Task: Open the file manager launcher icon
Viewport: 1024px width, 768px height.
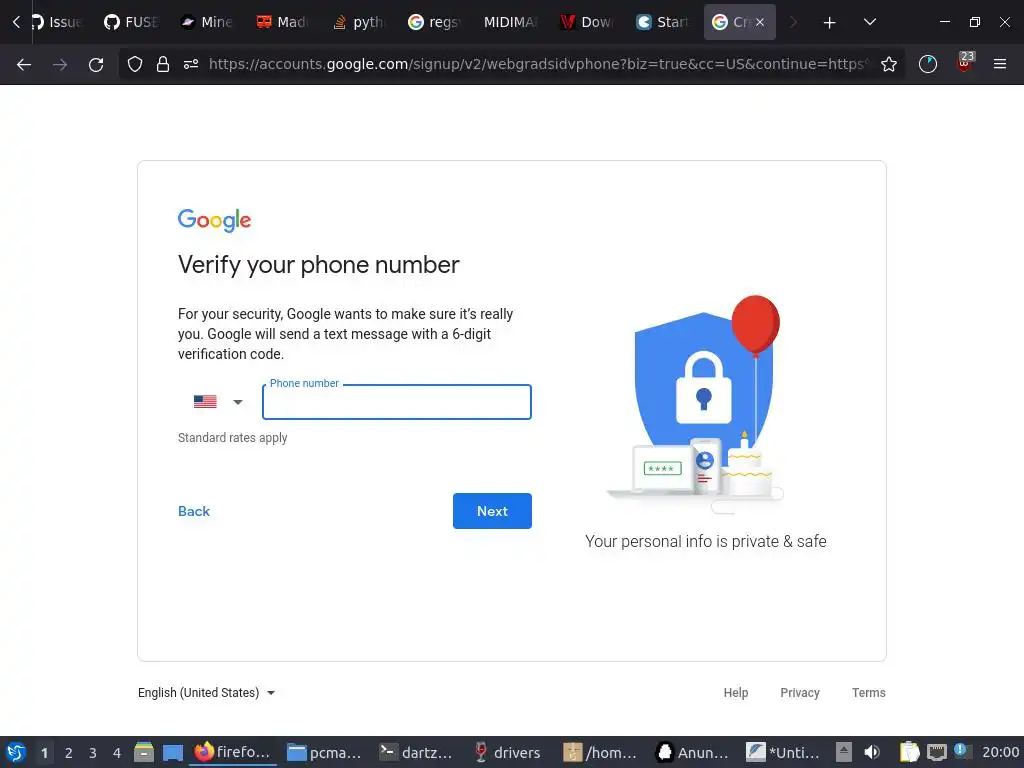Action: [x=144, y=752]
